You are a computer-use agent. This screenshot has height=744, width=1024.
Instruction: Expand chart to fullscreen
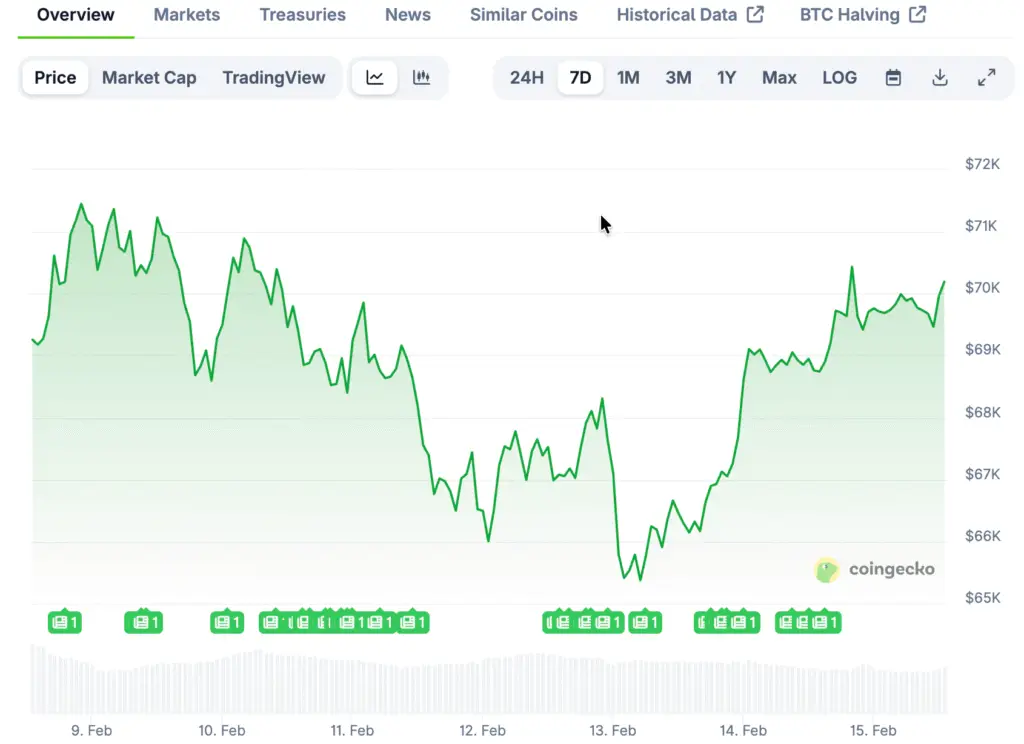pyautogui.click(x=986, y=78)
